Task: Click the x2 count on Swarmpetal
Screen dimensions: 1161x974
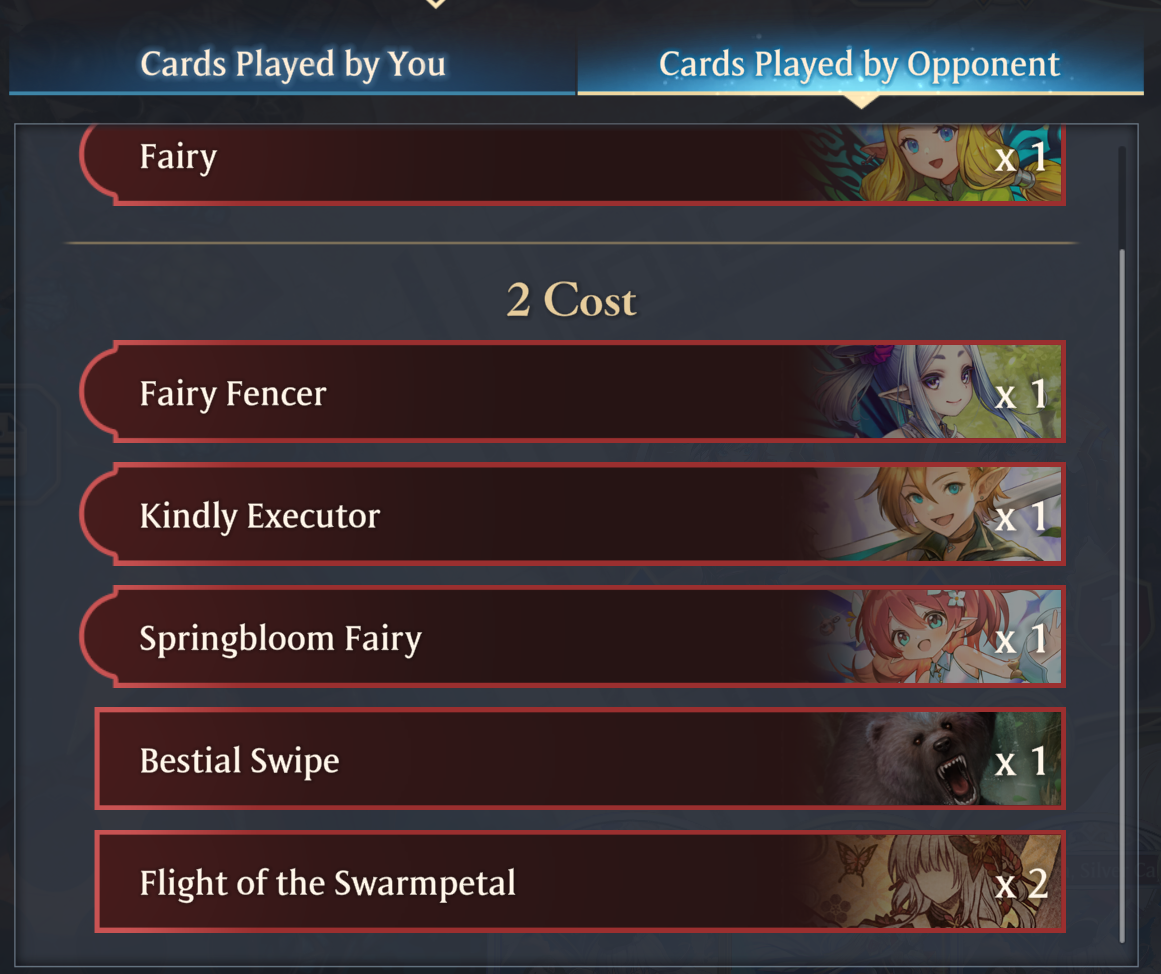Action: point(1021,883)
